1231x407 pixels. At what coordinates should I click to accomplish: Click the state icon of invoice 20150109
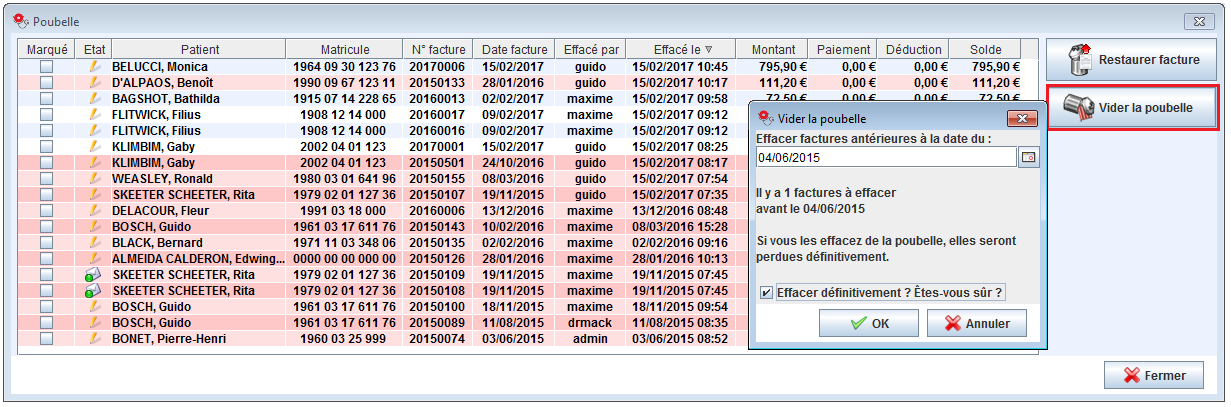click(94, 275)
